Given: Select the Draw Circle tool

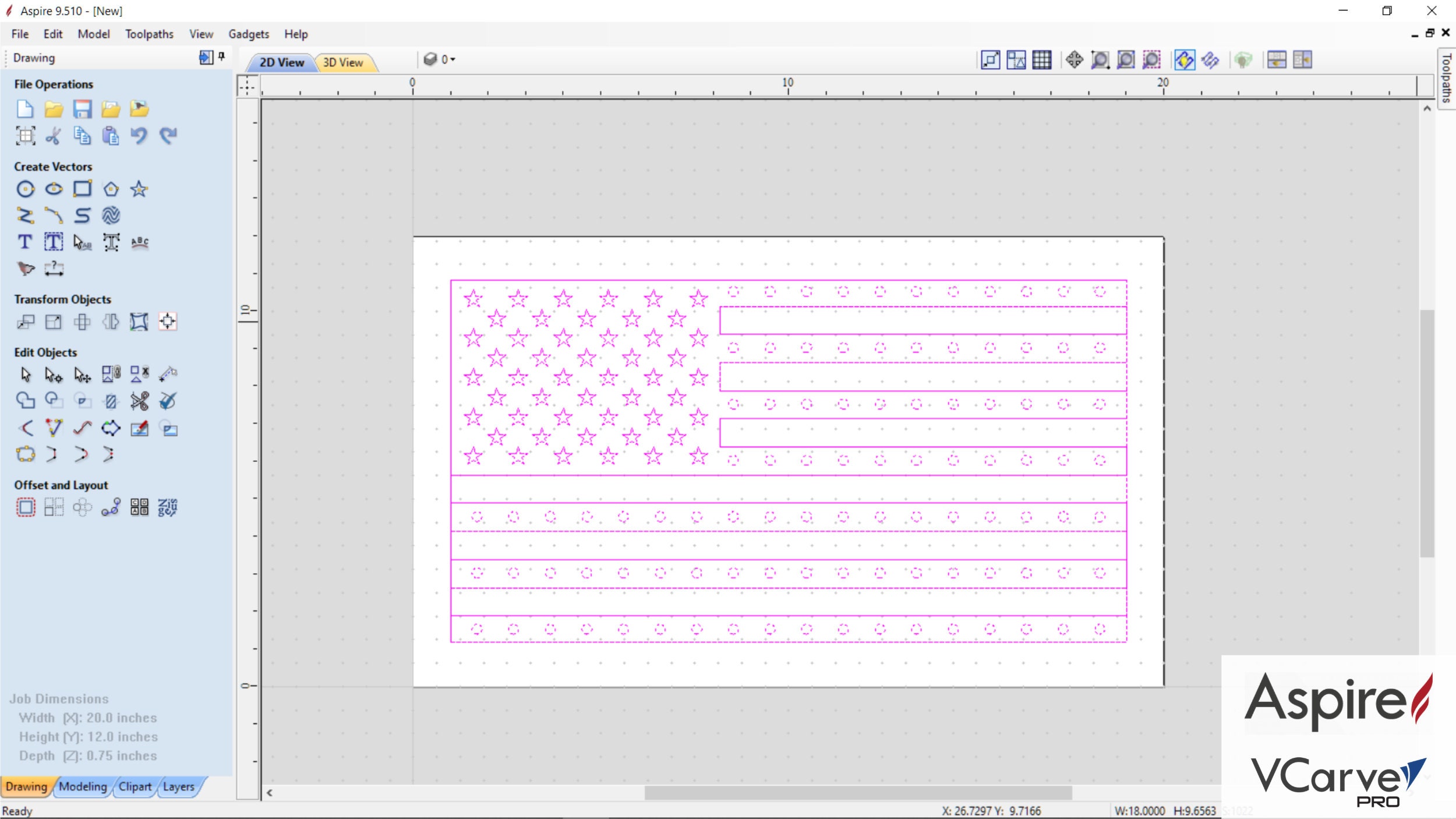Looking at the screenshot, I should point(25,189).
